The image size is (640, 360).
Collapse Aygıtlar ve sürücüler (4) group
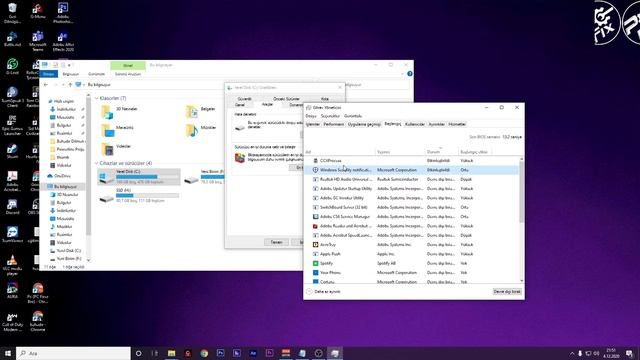click(97, 163)
